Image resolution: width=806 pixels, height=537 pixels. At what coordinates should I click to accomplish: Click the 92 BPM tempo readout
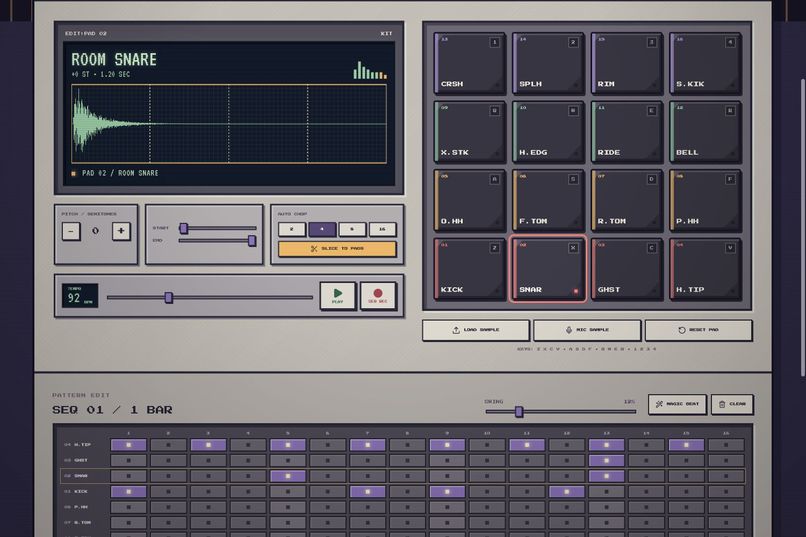80,296
